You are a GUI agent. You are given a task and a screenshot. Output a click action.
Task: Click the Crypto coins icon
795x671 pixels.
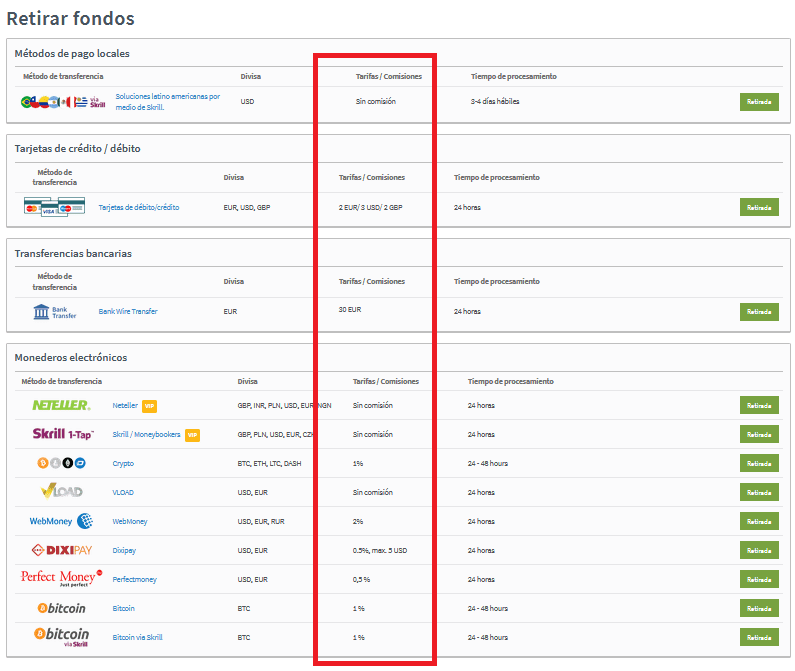(61, 464)
